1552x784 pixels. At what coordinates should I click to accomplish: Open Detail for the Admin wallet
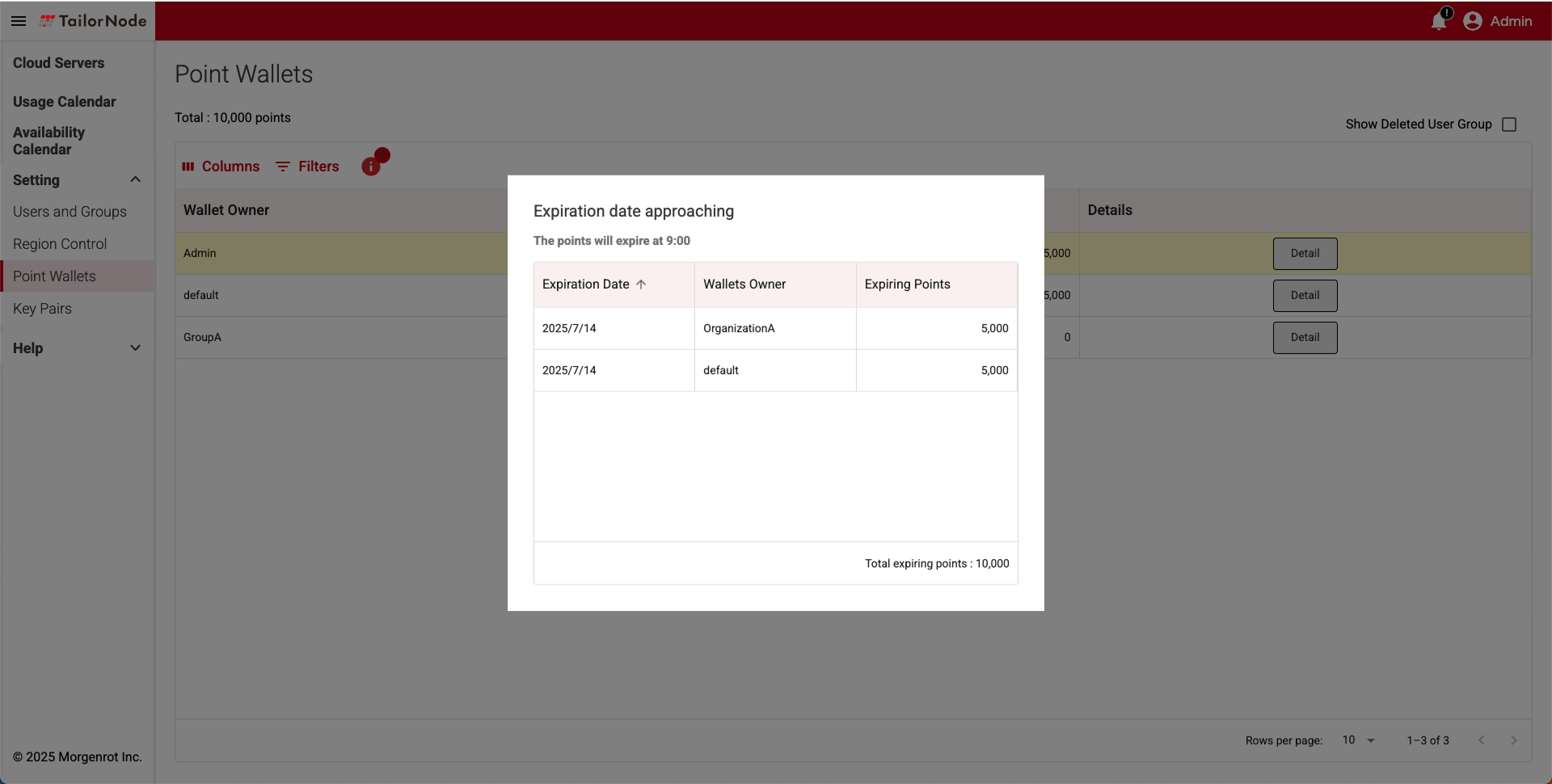pos(1305,254)
